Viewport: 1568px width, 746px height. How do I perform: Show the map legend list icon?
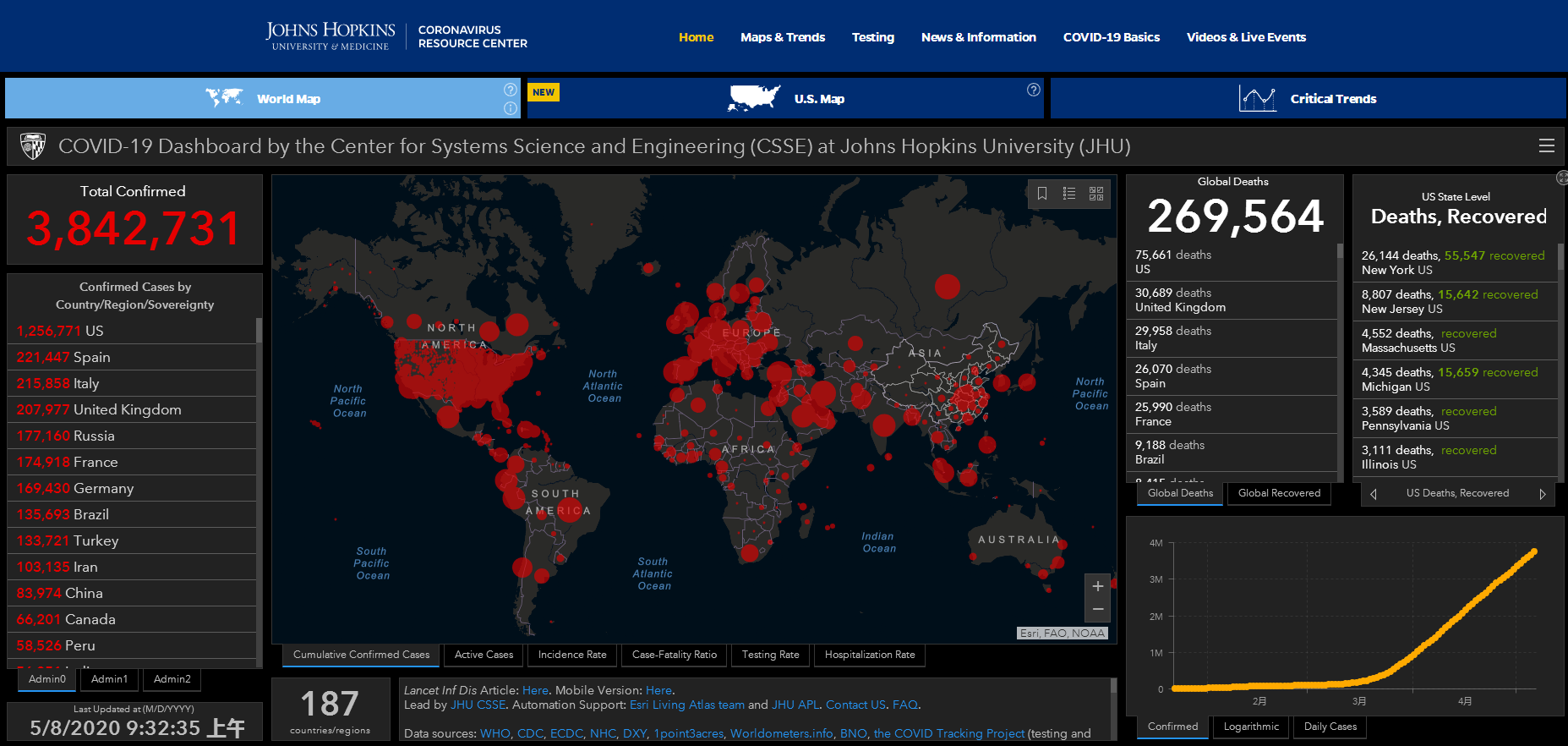pyautogui.click(x=1069, y=194)
